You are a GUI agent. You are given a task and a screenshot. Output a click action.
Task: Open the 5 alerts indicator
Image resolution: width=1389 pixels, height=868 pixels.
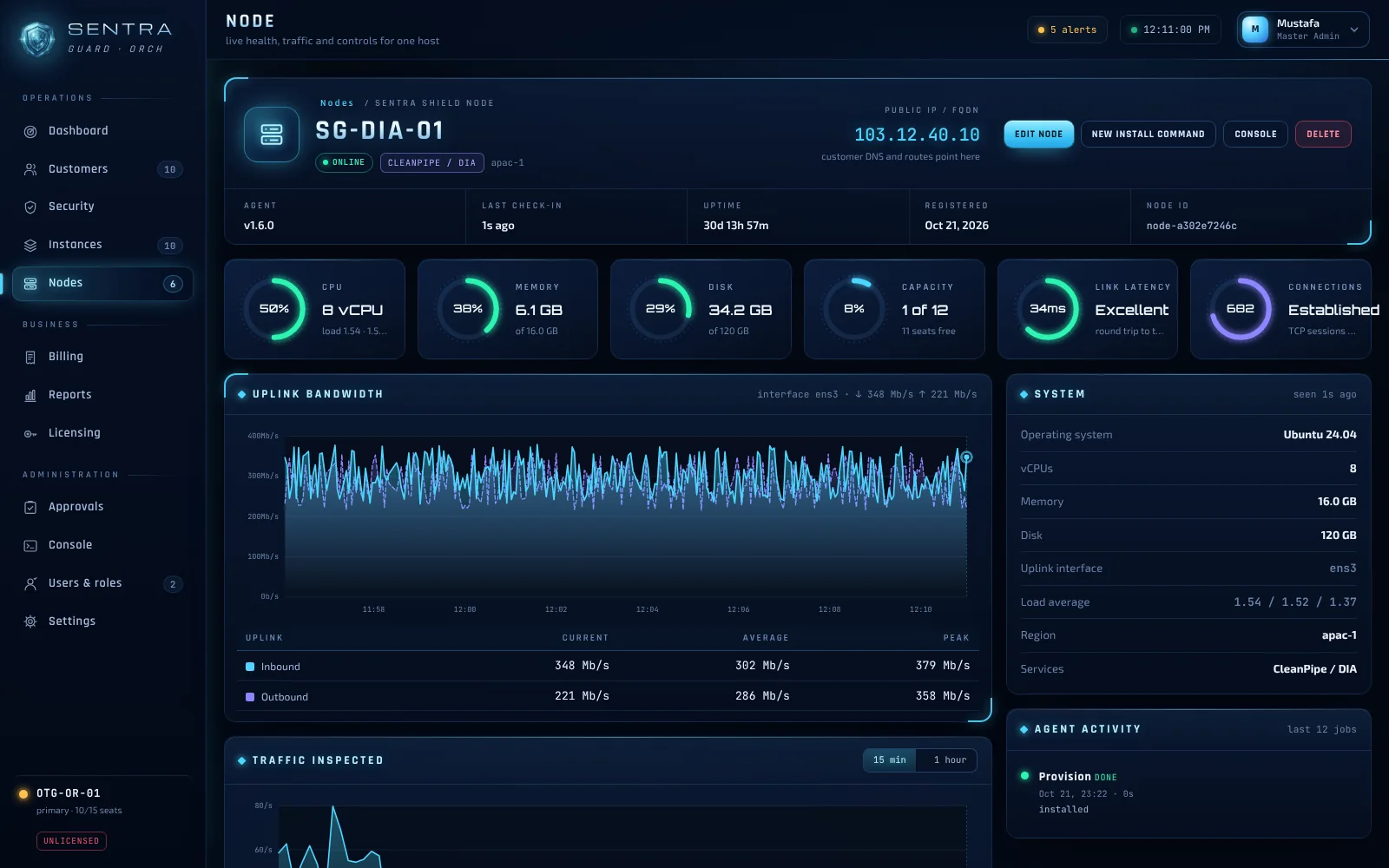[1067, 30]
